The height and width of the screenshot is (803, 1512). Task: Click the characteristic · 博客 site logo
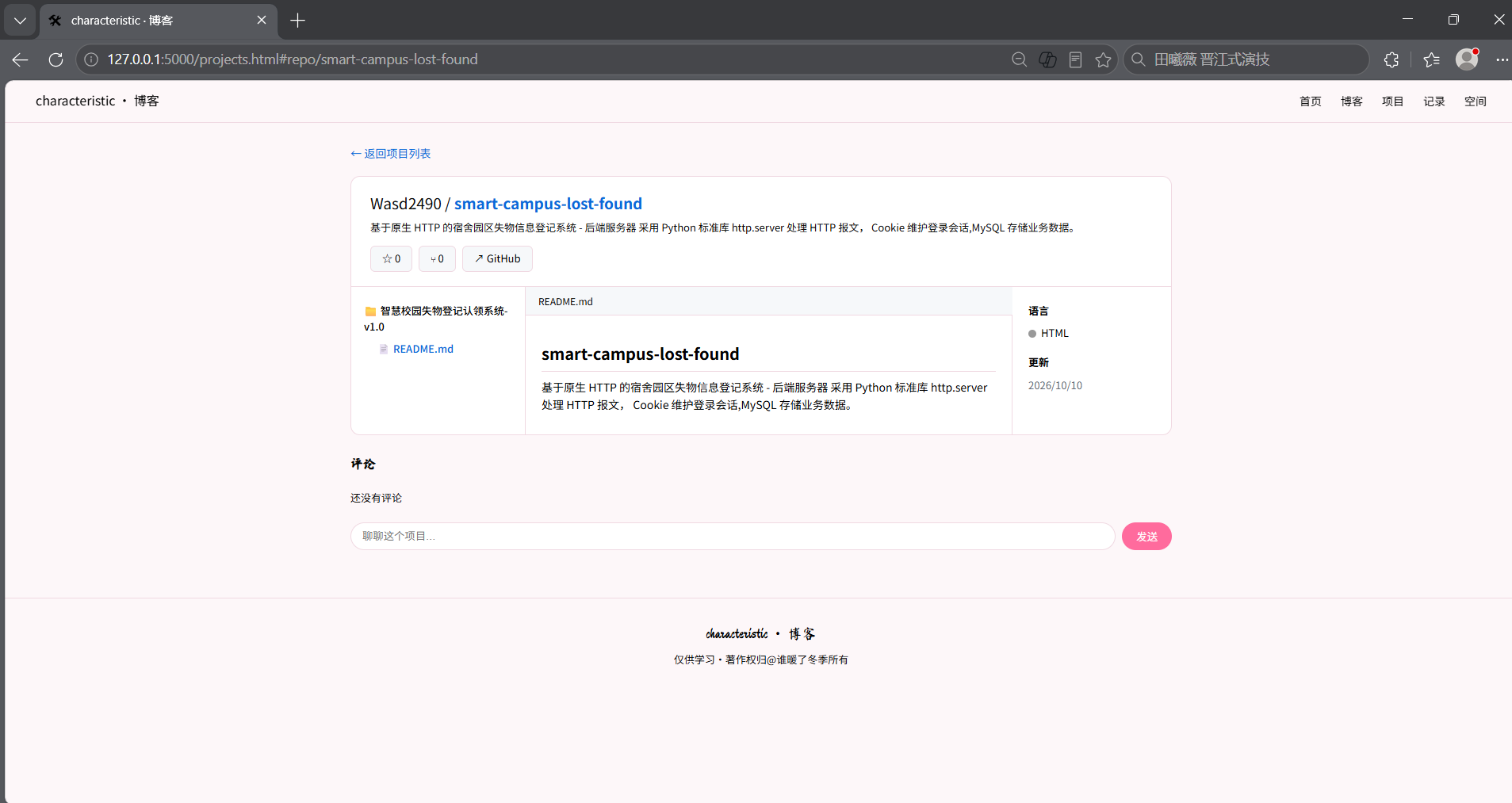(98, 101)
